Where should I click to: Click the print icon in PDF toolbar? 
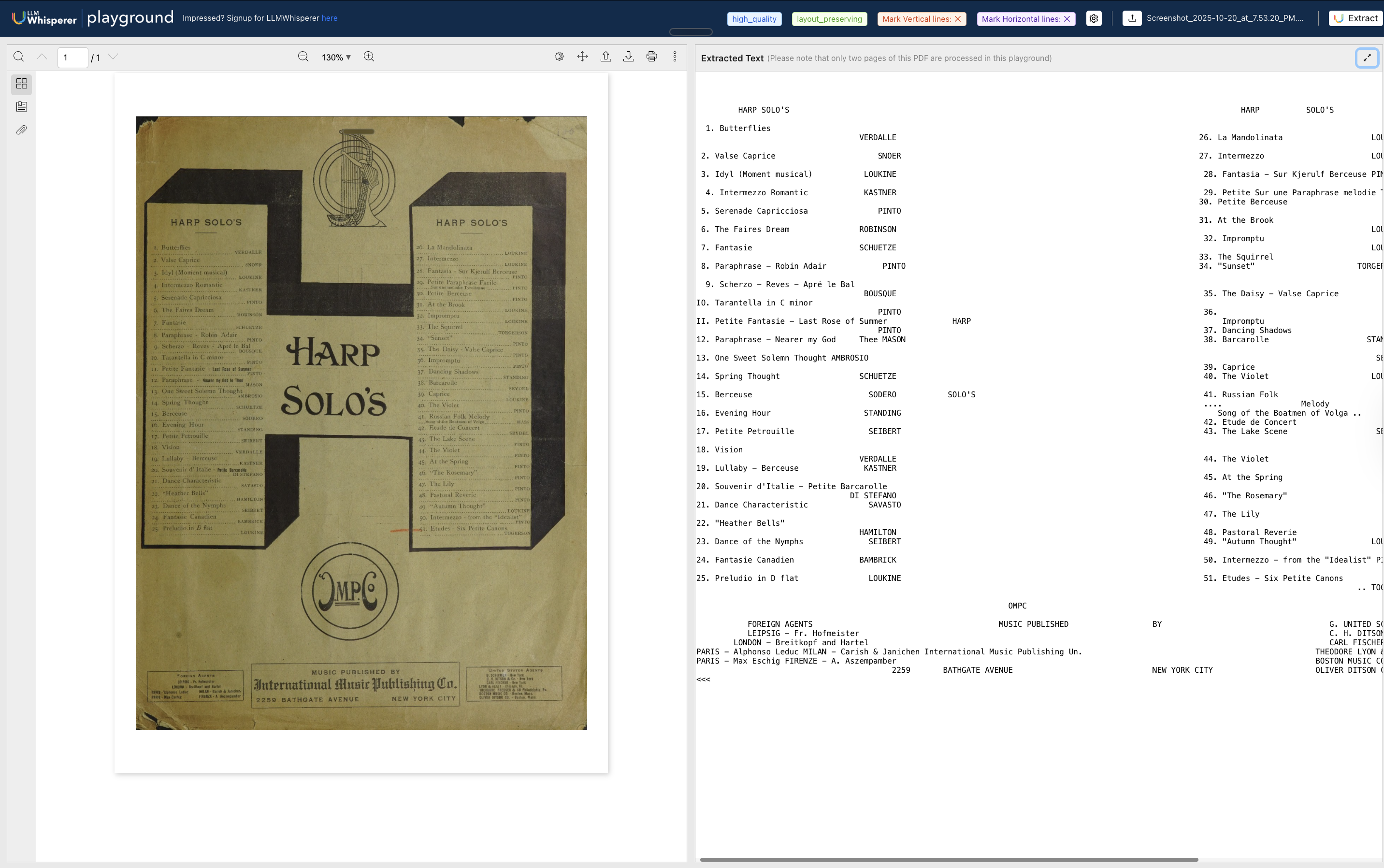pyautogui.click(x=651, y=57)
